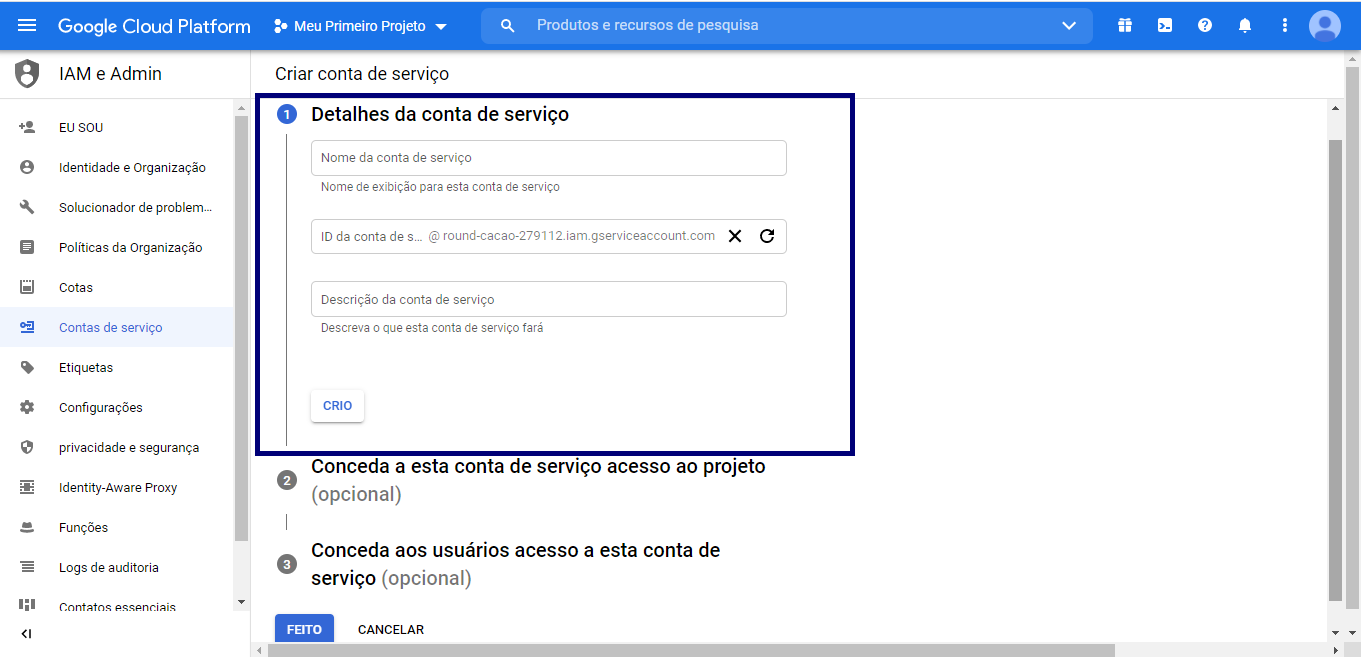Expand the search bar dropdown chevron
The width and height of the screenshot is (1363, 657).
tap(1069, 26)
